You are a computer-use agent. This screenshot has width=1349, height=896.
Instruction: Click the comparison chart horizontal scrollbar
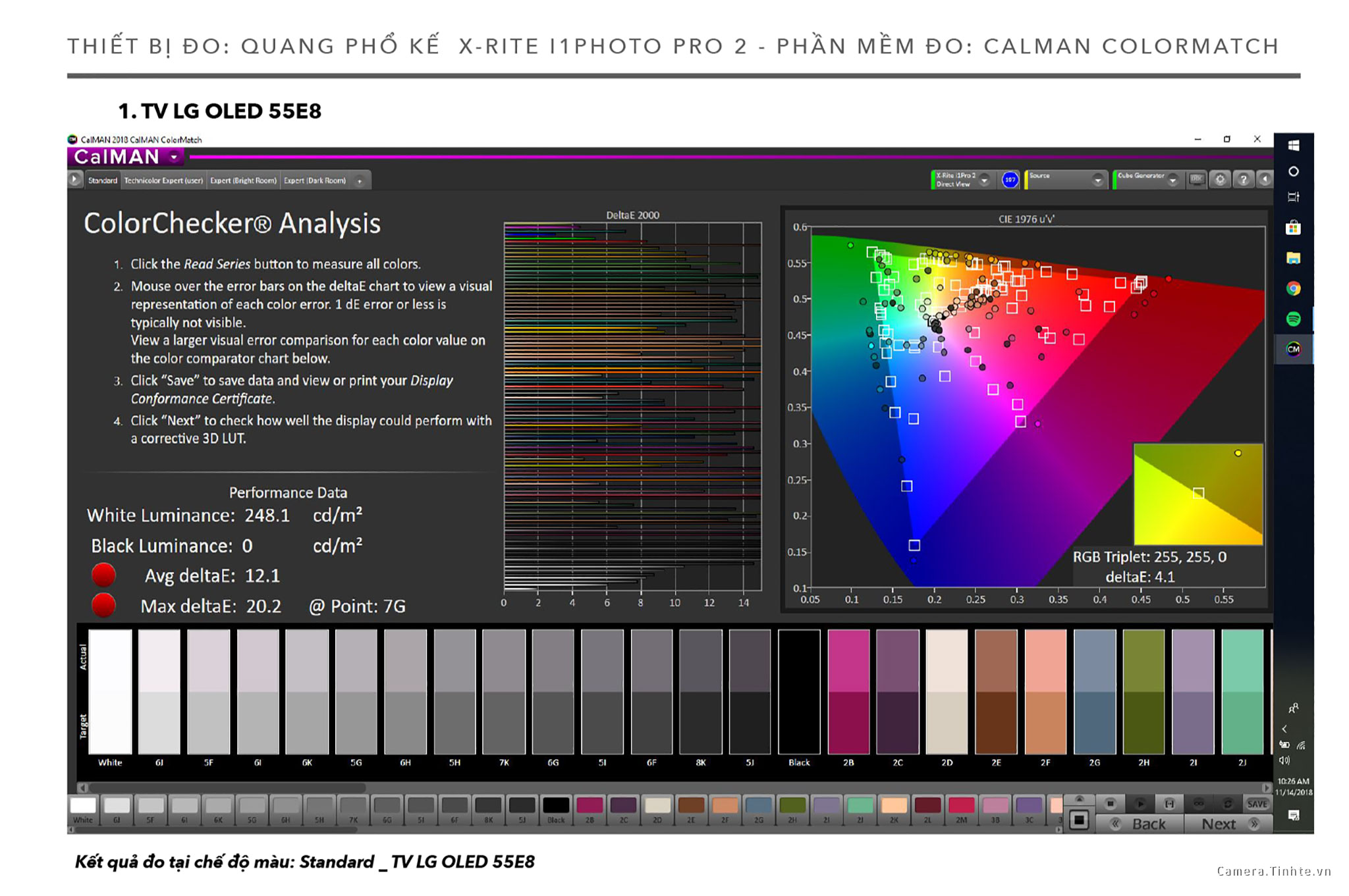point(227,787)
